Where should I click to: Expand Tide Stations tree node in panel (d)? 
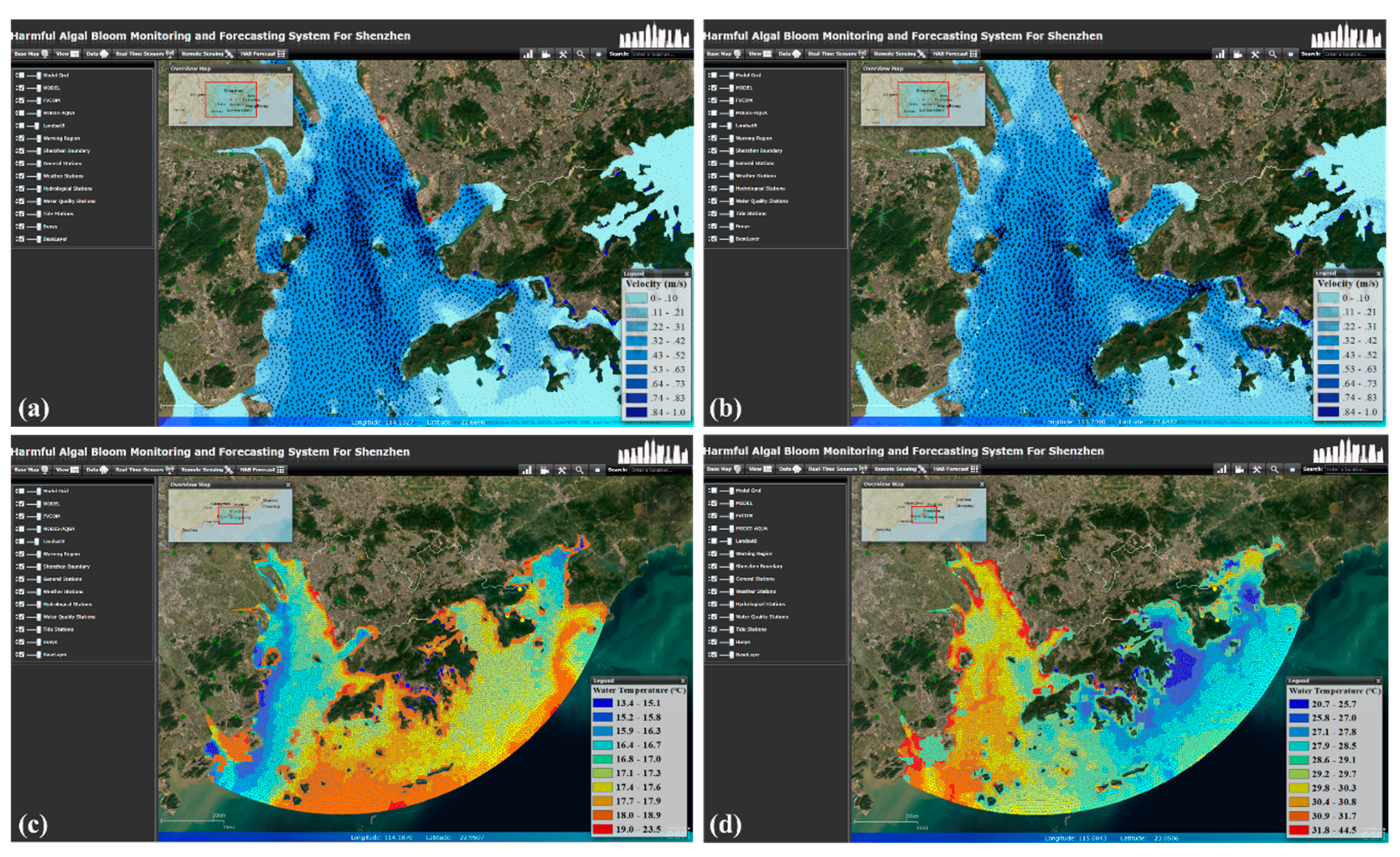click(709, 629)
